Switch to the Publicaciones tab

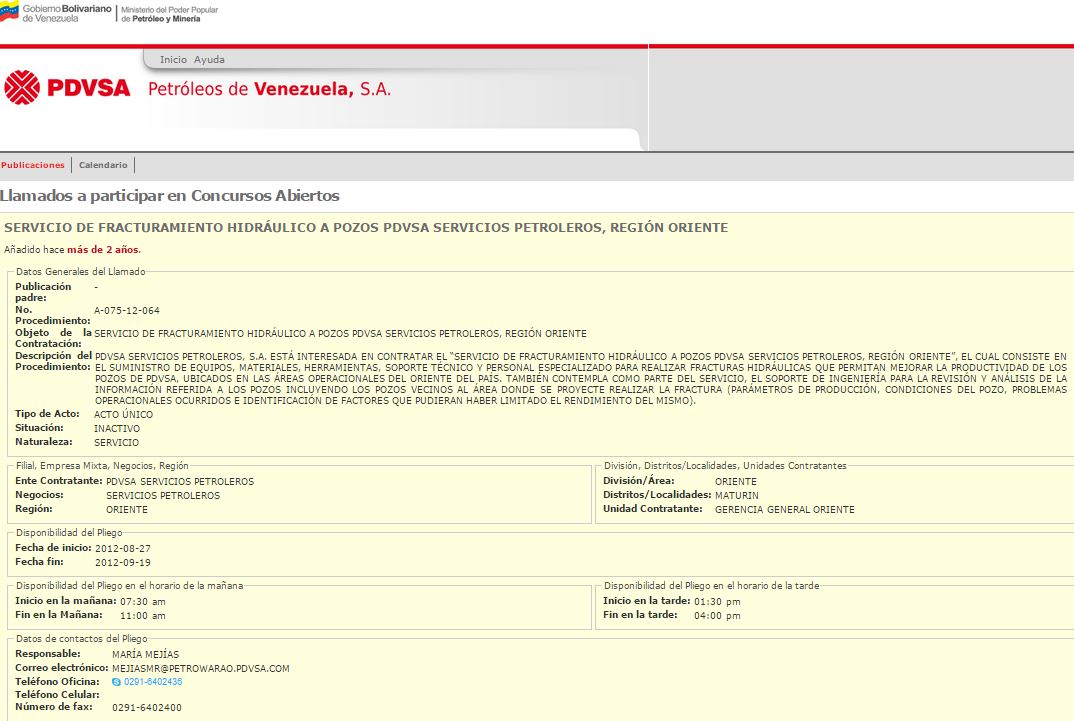pyautogui.click(x=33, y=165)
